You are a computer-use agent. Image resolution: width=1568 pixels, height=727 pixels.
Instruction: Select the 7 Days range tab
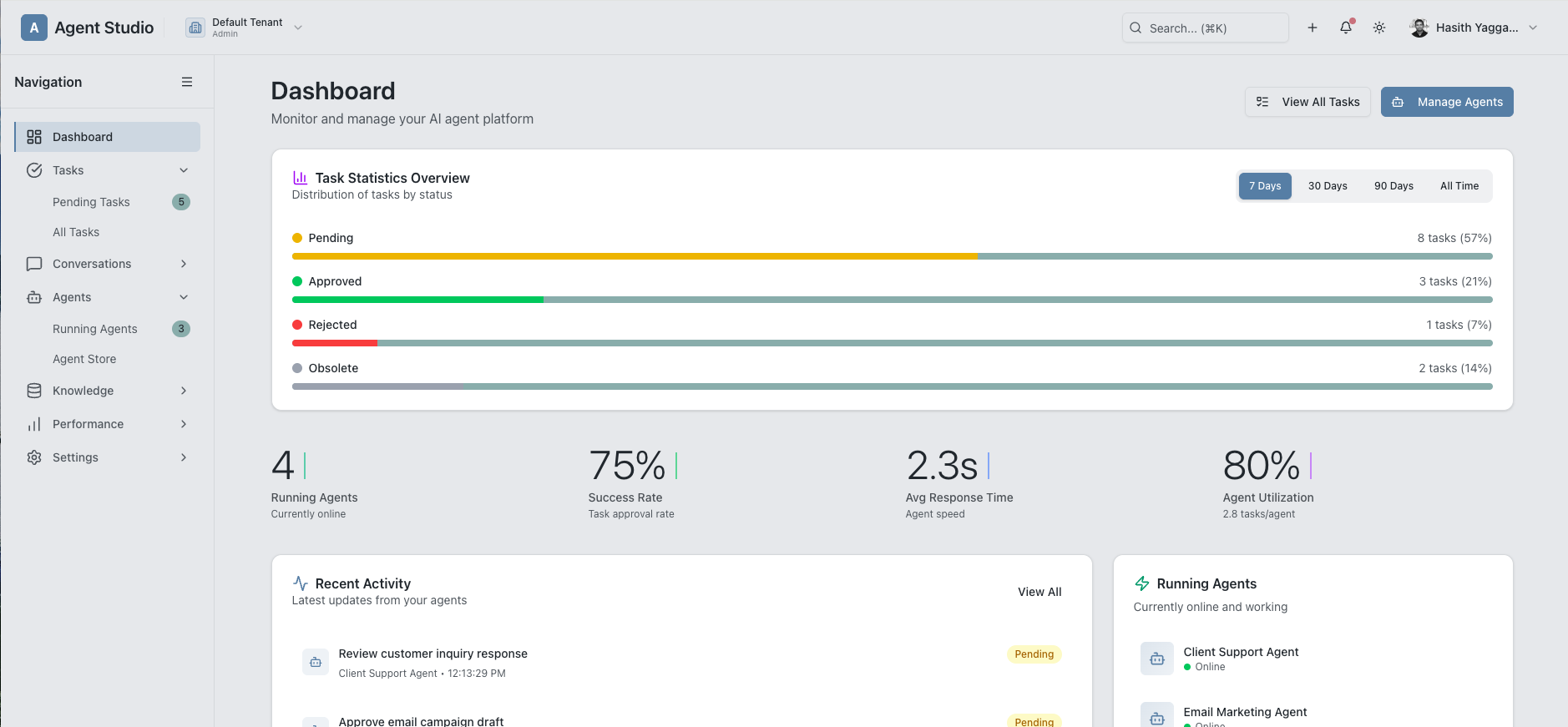[x=1265, y=186]
